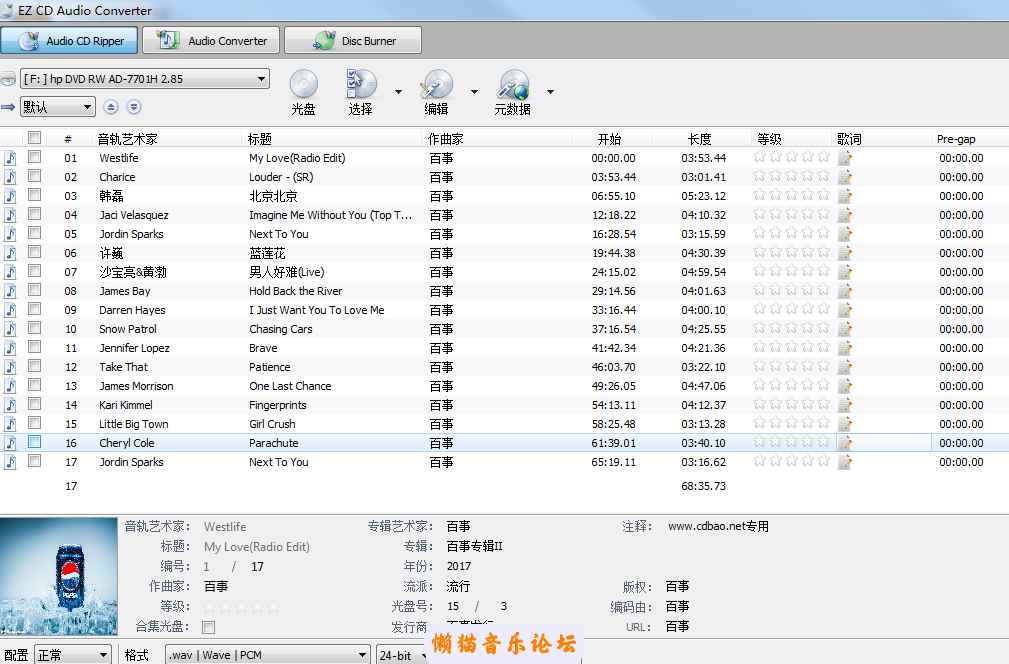
Task: Check the box for track 01 Westlife
Action: tap(35, 156)
